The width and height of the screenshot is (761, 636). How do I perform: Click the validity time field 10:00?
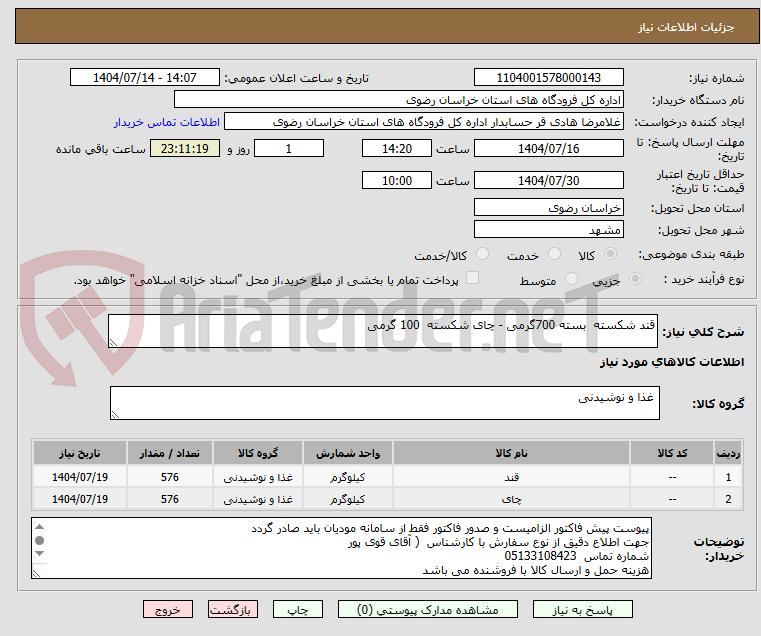tap(397, 181)
